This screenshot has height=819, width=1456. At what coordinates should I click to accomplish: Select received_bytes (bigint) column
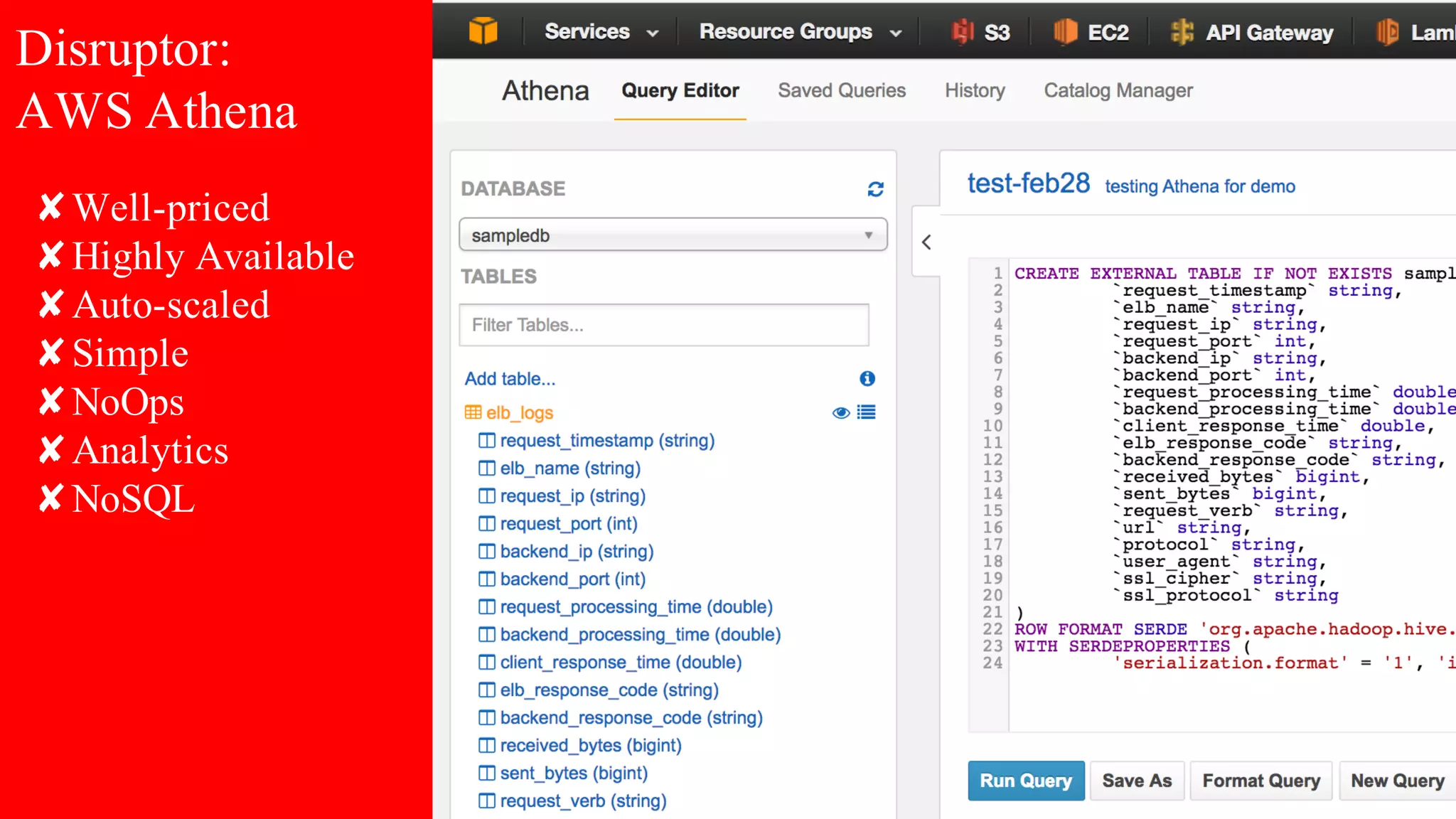point(591,746)
